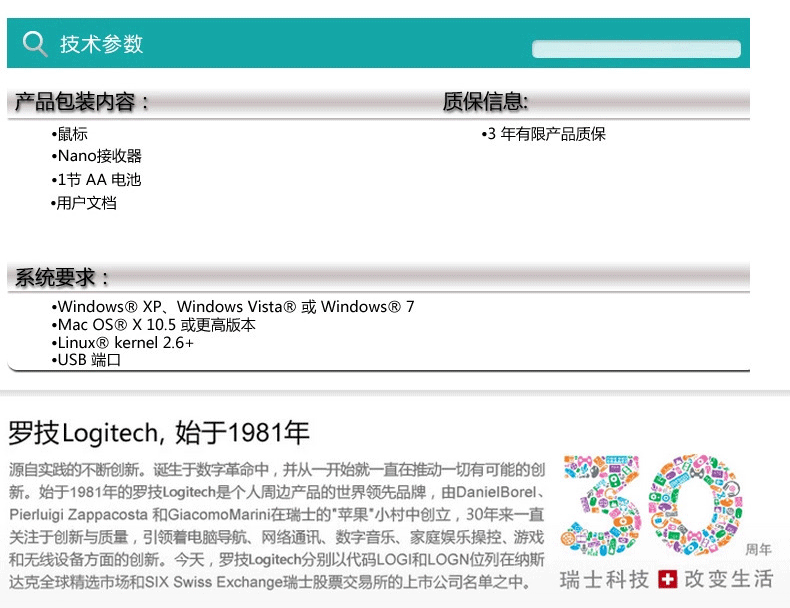Screen dimensions: 790x608
Task: Select the Linux kernel 2.6+ requirement line
Action: 122,343
